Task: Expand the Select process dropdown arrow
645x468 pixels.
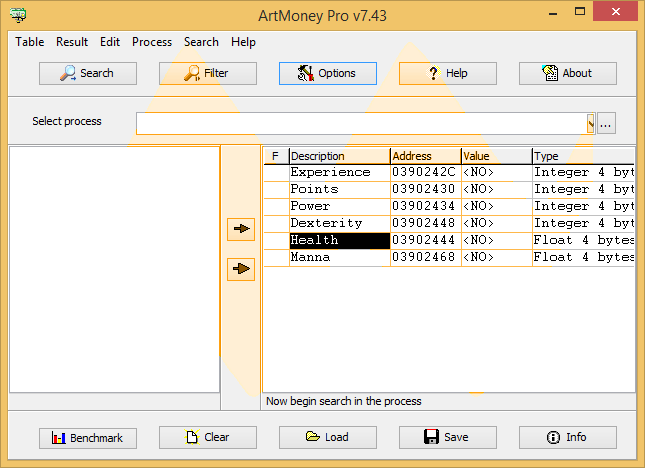Action: pyautogui.click(x=591, y=123)
